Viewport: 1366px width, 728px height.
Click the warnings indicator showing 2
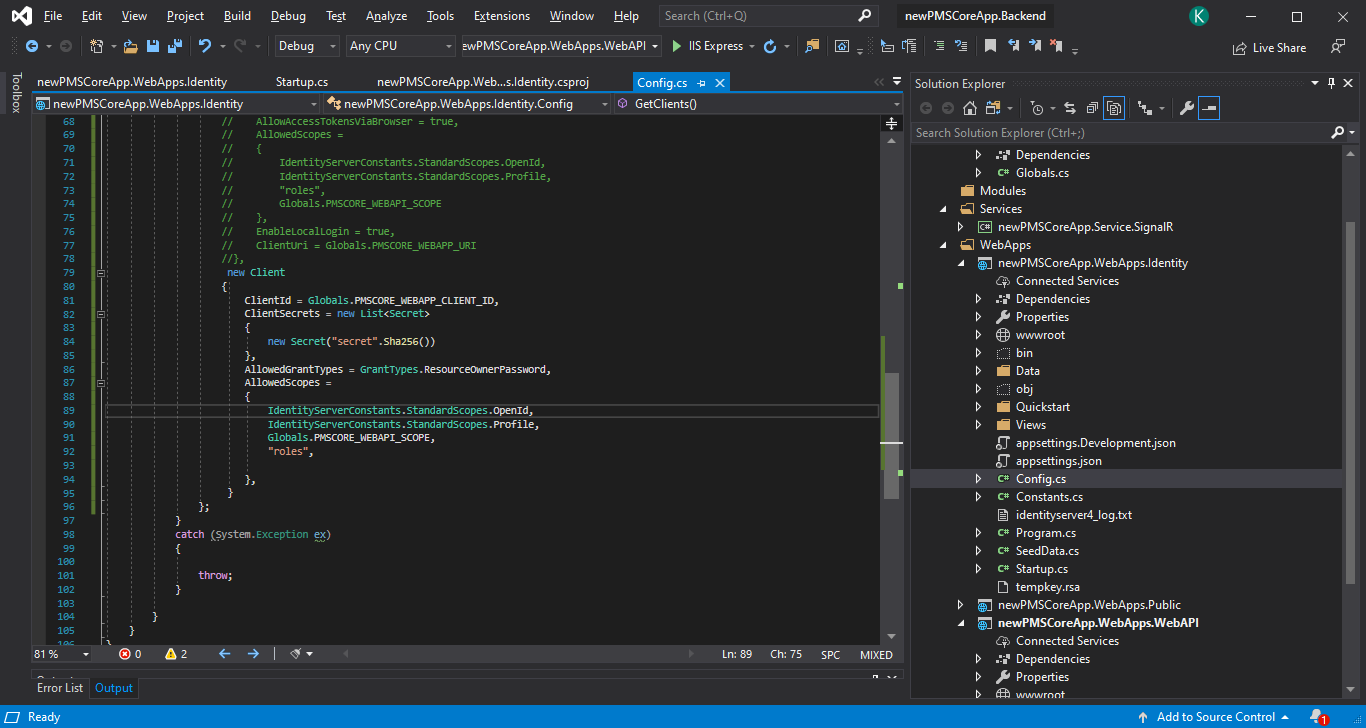pyautogui.click(x=176, y=654)
